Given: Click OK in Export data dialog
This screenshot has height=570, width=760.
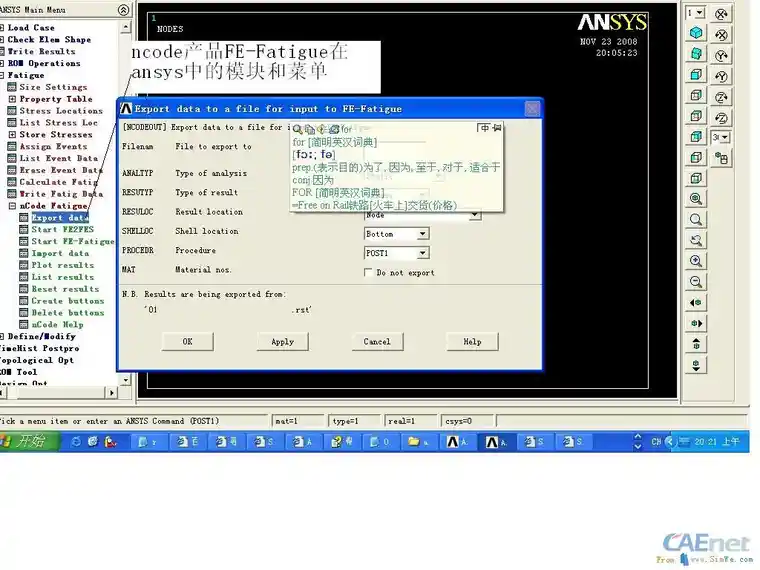Looking at the screenshot, I should (188, 342).
